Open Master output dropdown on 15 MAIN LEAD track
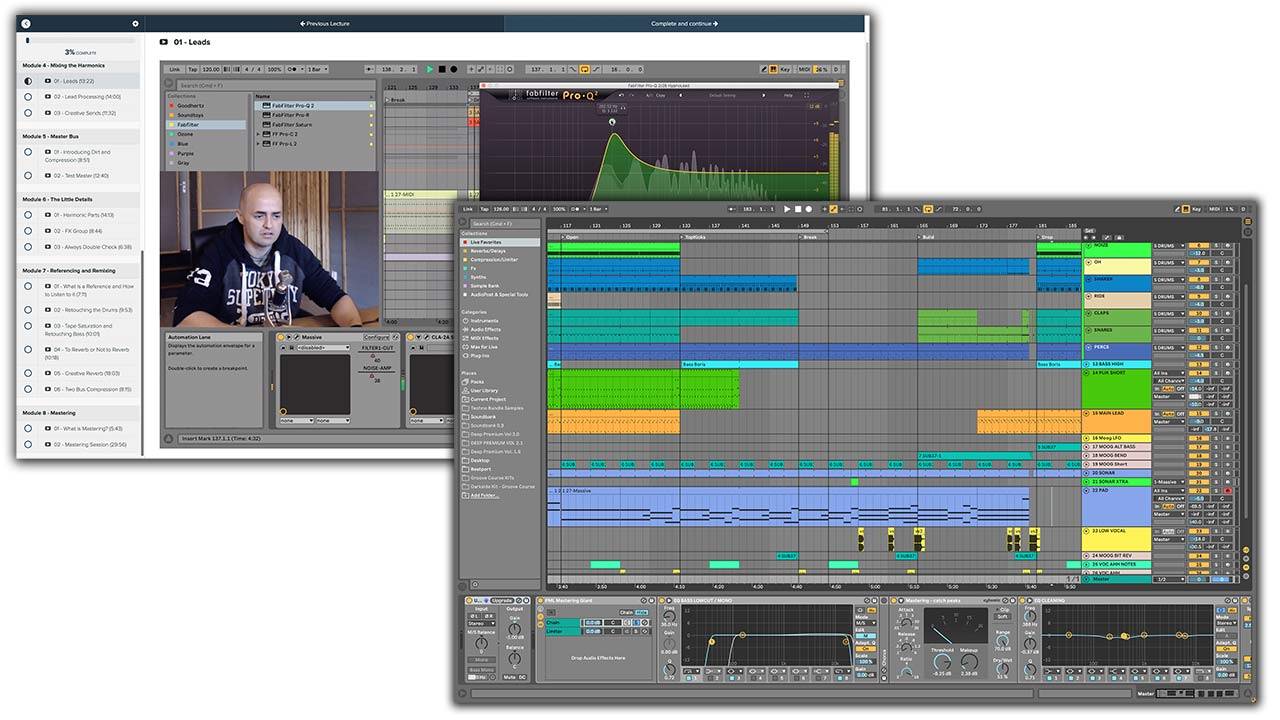 click(x=1168, y=422)
